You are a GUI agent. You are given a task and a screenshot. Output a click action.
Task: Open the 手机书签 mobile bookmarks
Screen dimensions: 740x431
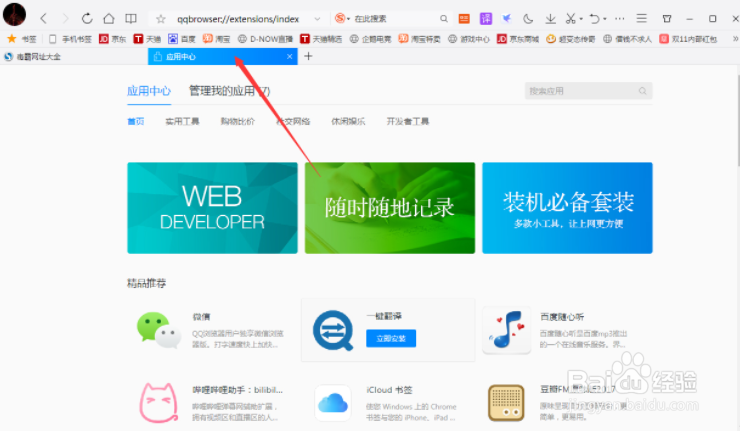(x=70, y=39)
